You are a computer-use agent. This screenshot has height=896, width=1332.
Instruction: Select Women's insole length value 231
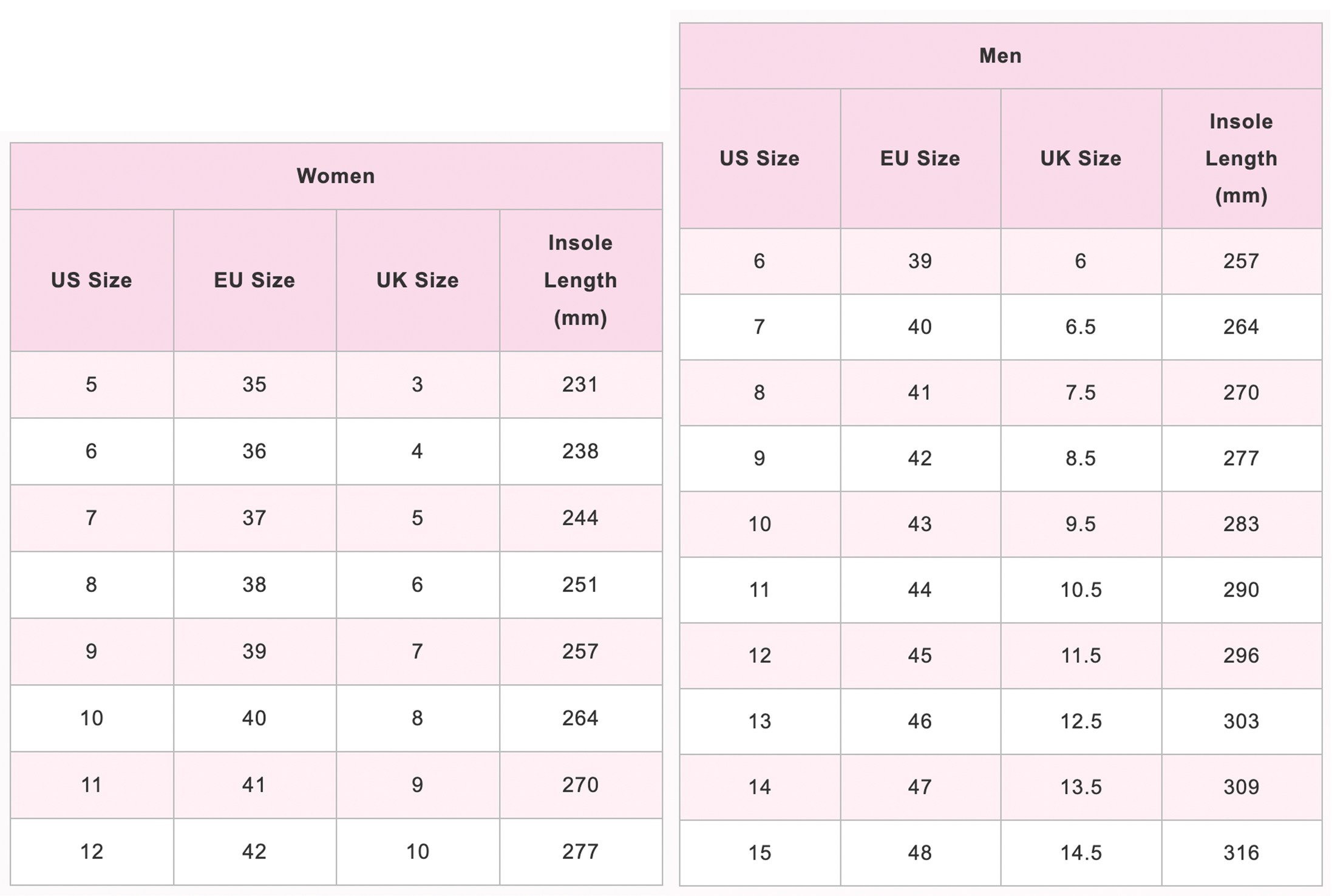[581, 384]
